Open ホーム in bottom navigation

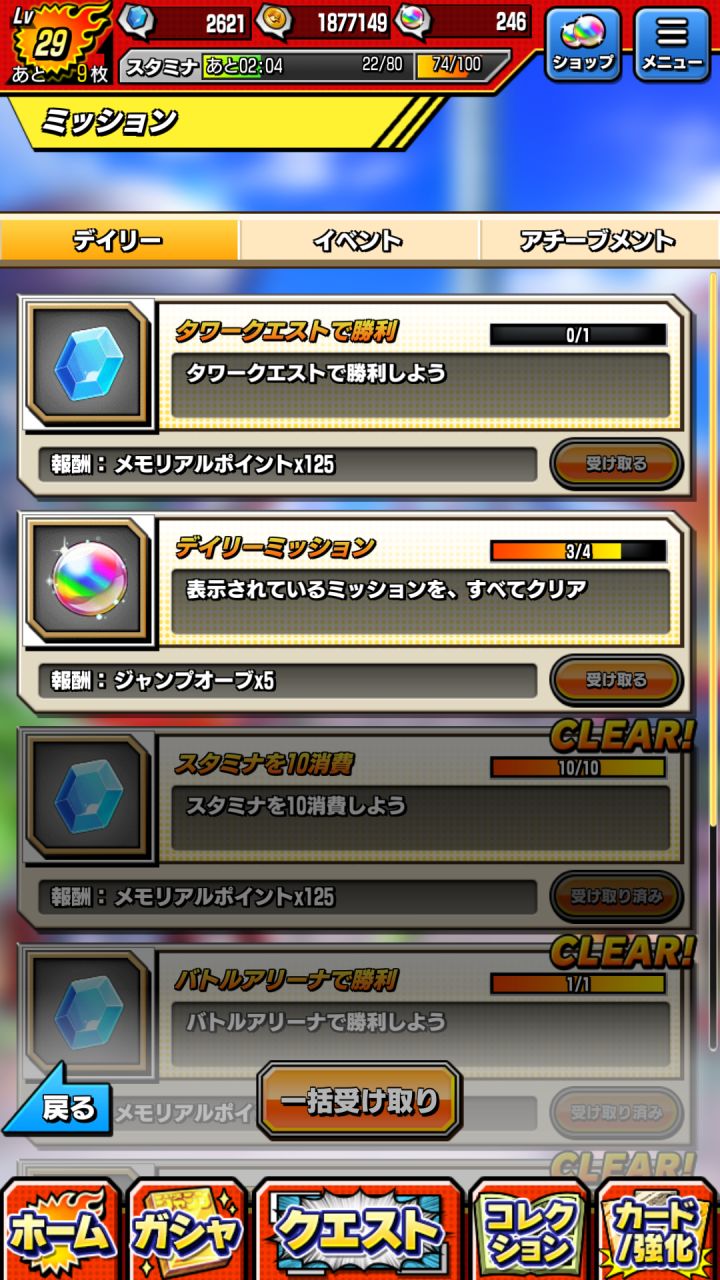pyautogui.click(x=62, y=1230)
